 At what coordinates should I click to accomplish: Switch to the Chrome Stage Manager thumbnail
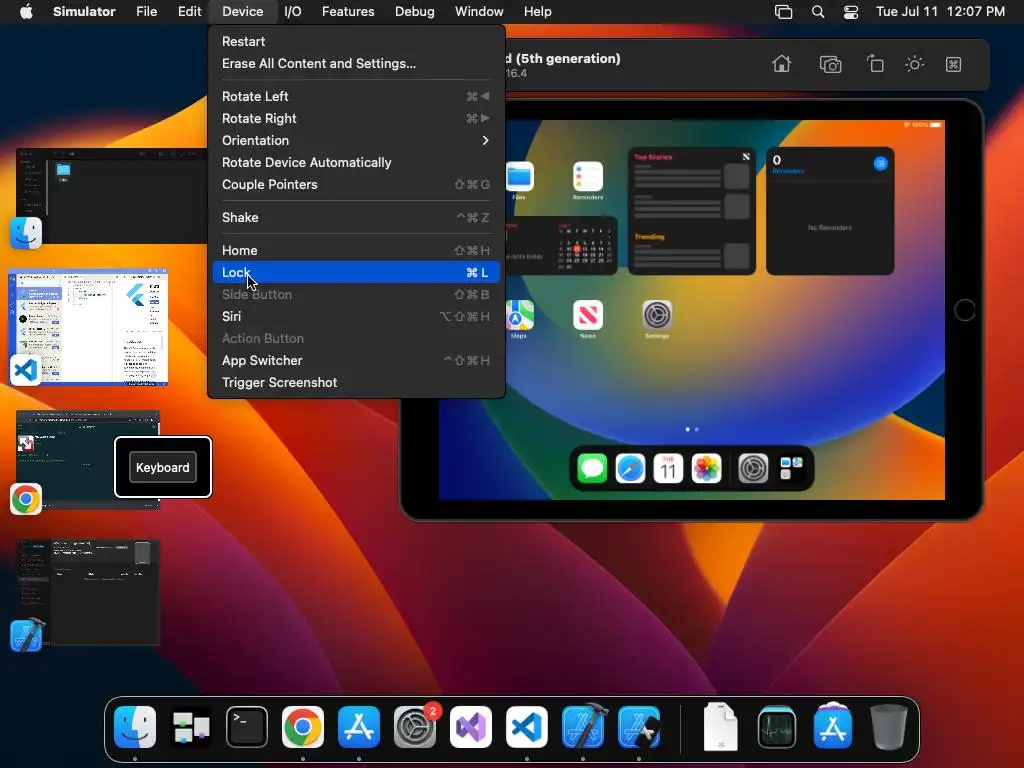[x=88, y=459]
